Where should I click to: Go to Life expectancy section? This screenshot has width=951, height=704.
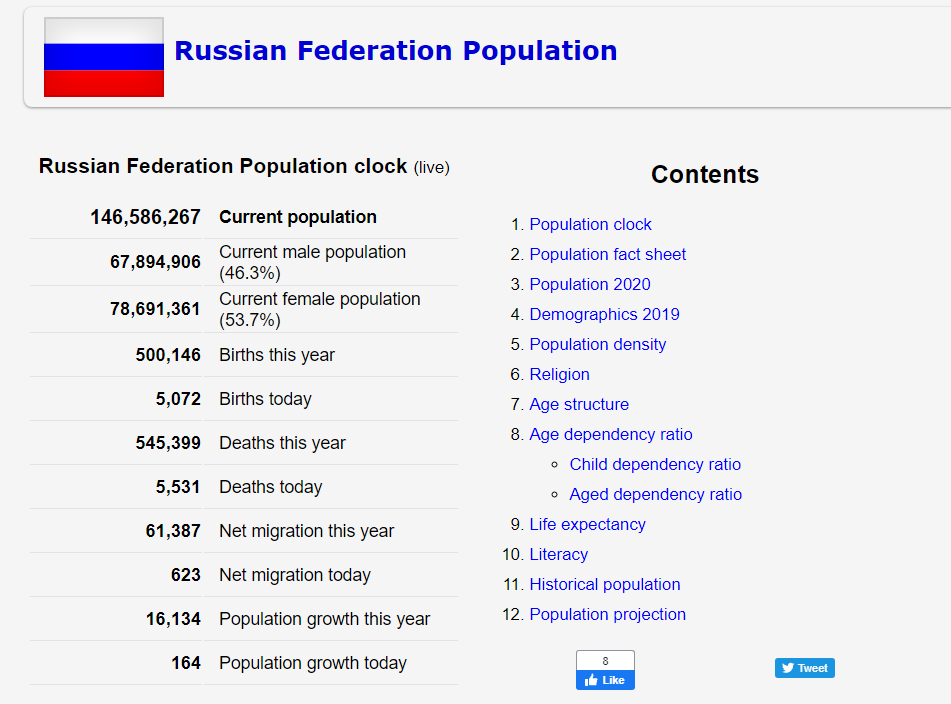[x=587, y=525]
